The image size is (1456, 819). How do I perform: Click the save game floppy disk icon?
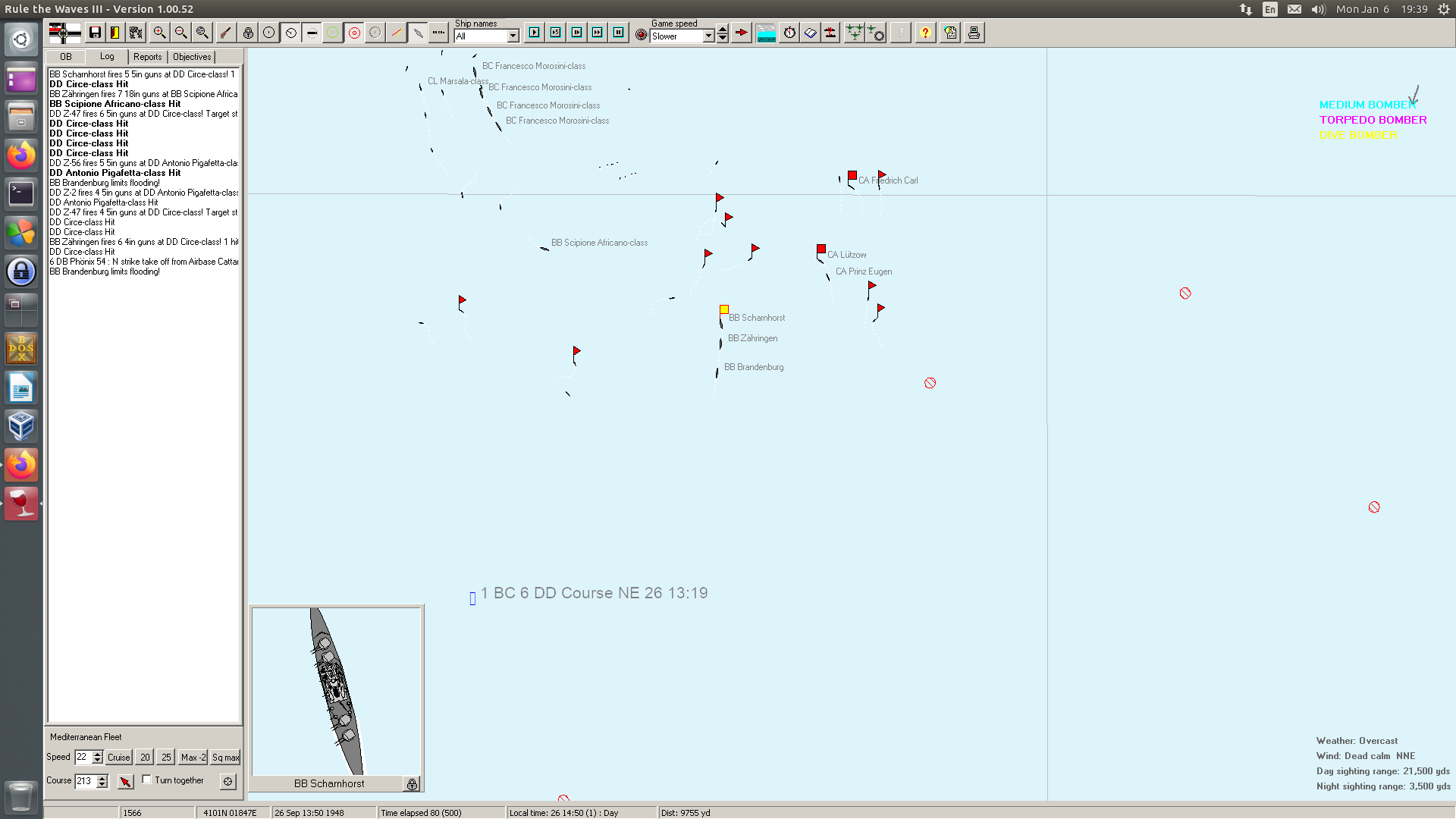pos(95,33)
